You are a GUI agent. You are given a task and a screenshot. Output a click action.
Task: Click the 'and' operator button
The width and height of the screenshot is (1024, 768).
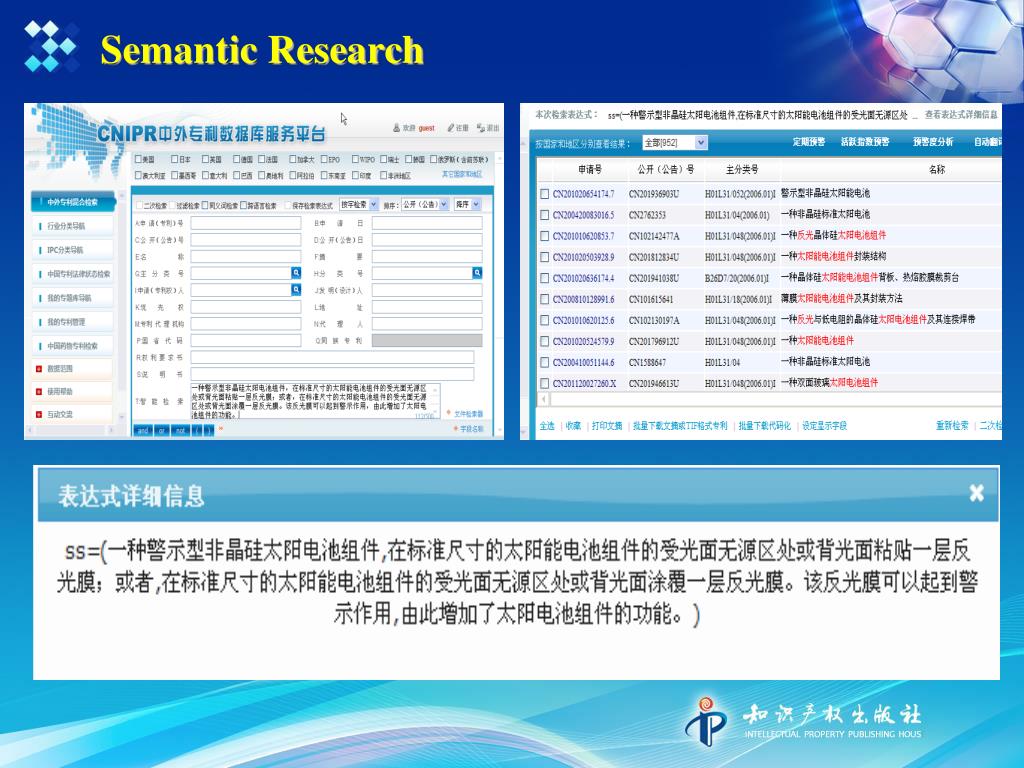click(143, 430)
